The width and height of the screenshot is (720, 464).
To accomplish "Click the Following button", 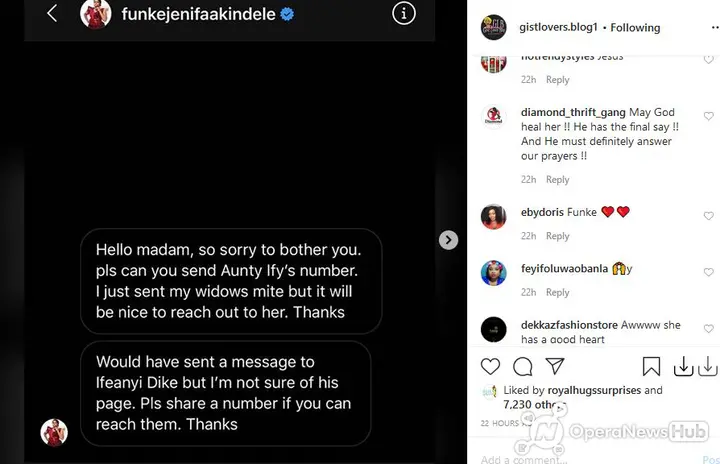I will click(x=635, y=28).
